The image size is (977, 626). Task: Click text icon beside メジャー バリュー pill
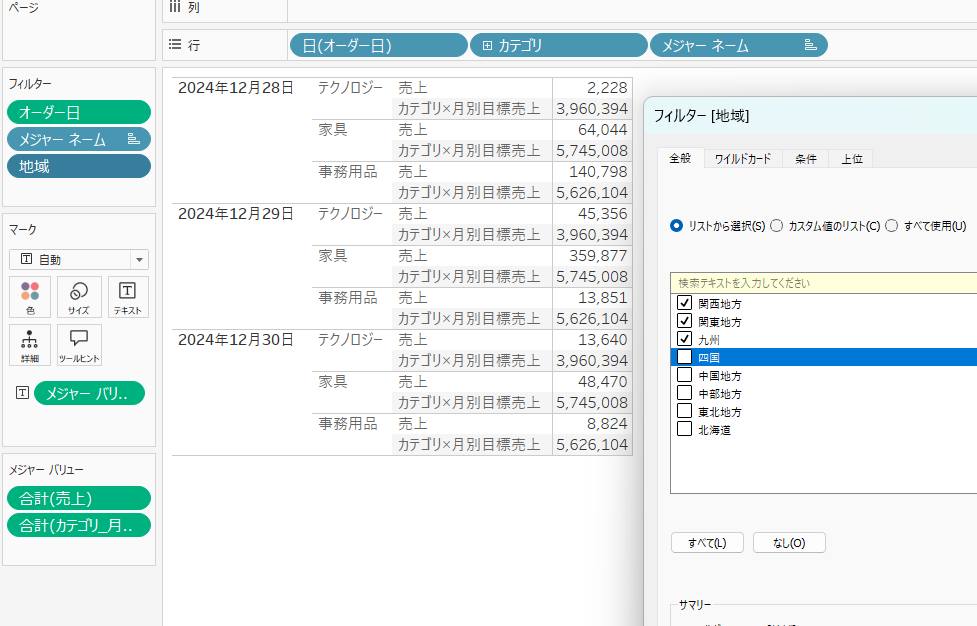(22, 394)
